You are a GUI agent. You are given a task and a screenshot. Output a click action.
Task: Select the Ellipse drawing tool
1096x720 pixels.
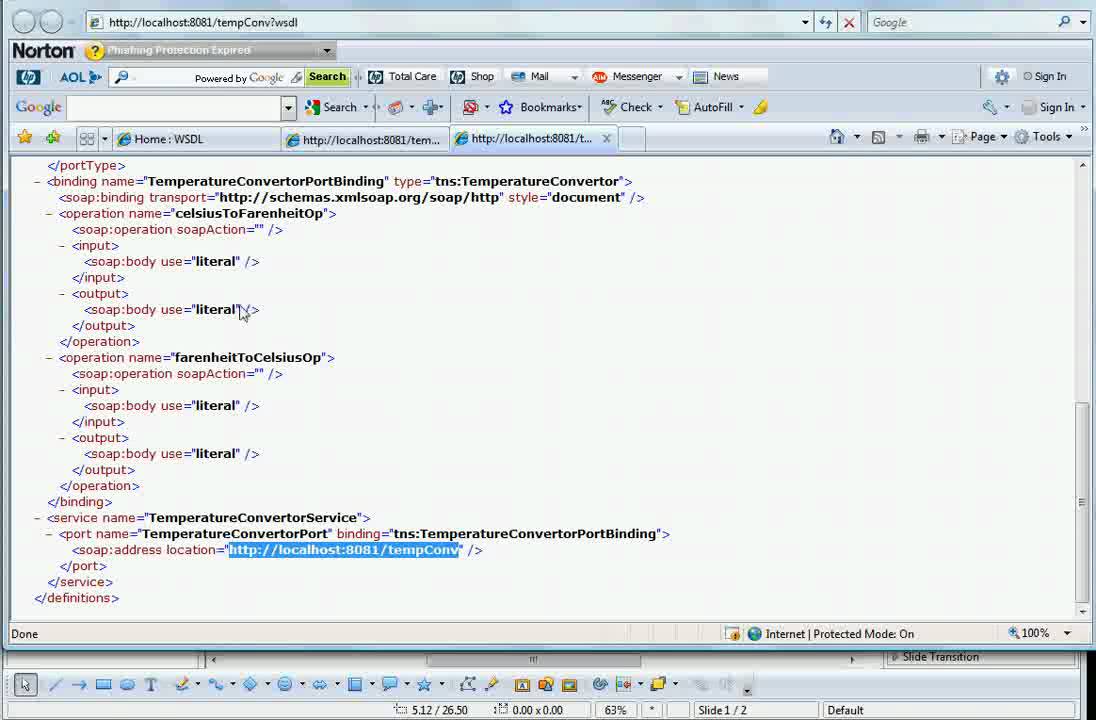tap(127, 685)
